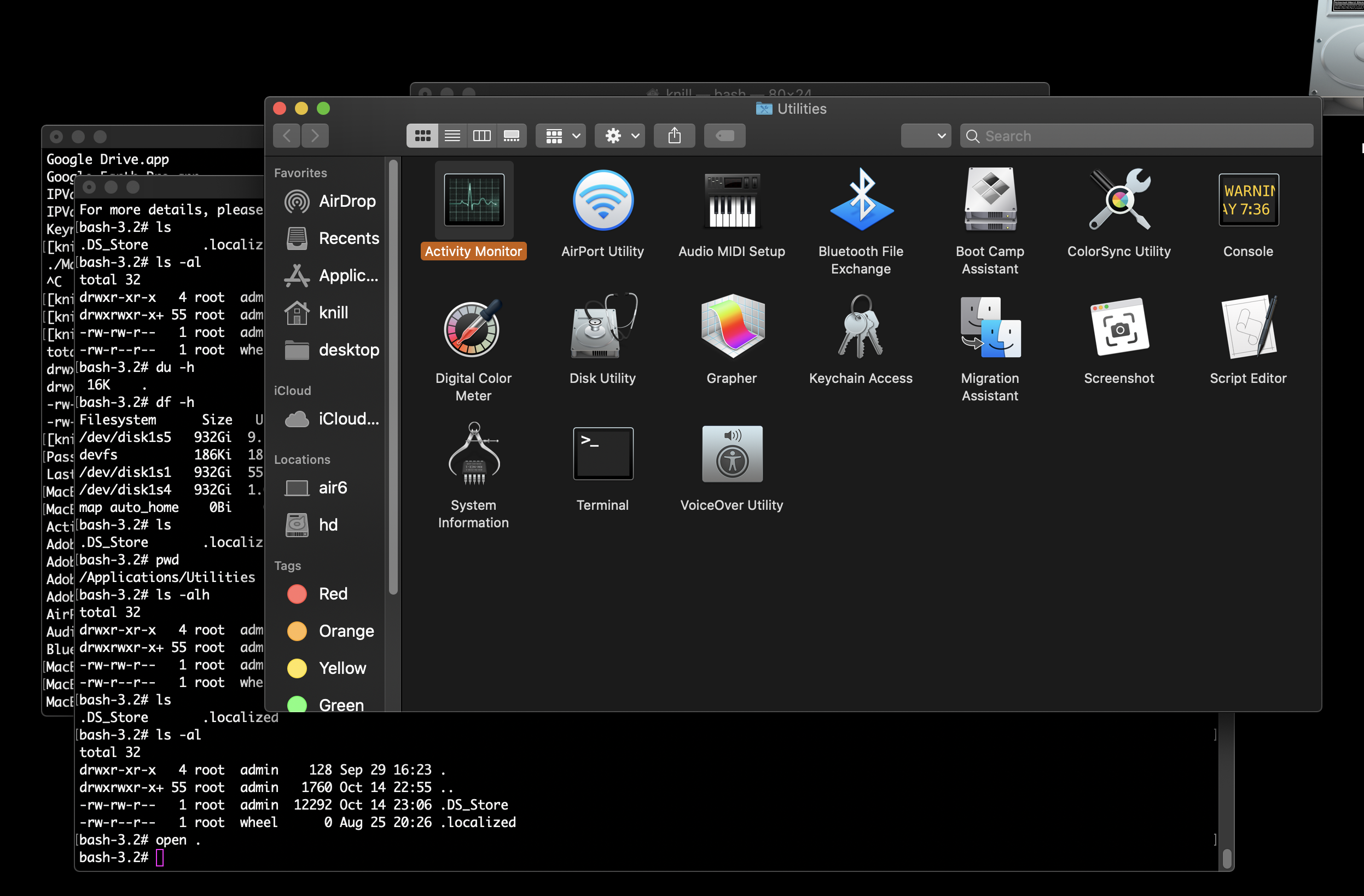
Task: Click the Terminal application icon
Action: pyautogui.click(x=602, y=453)
